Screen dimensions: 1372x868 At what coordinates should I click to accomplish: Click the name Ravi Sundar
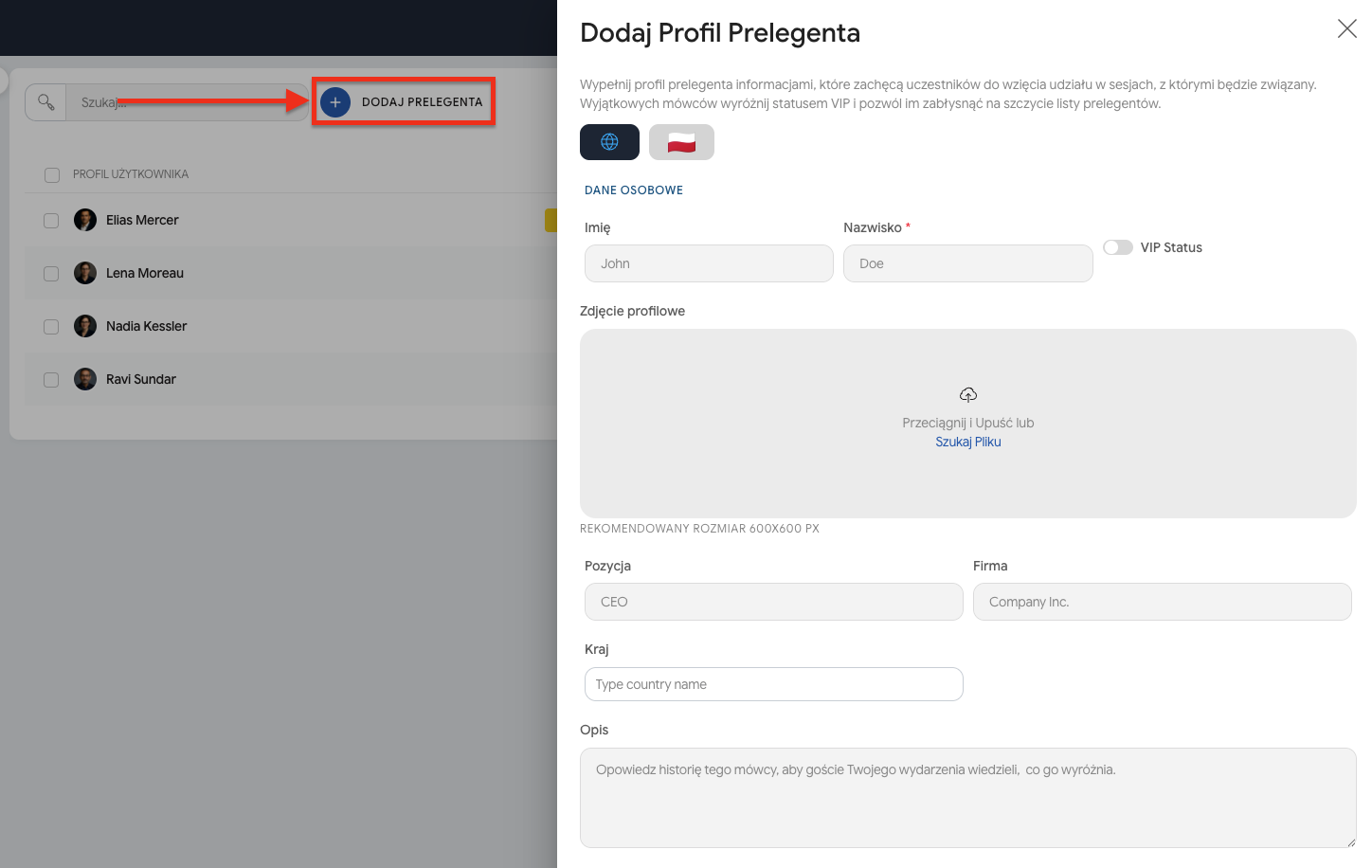(x=141, y=379)
